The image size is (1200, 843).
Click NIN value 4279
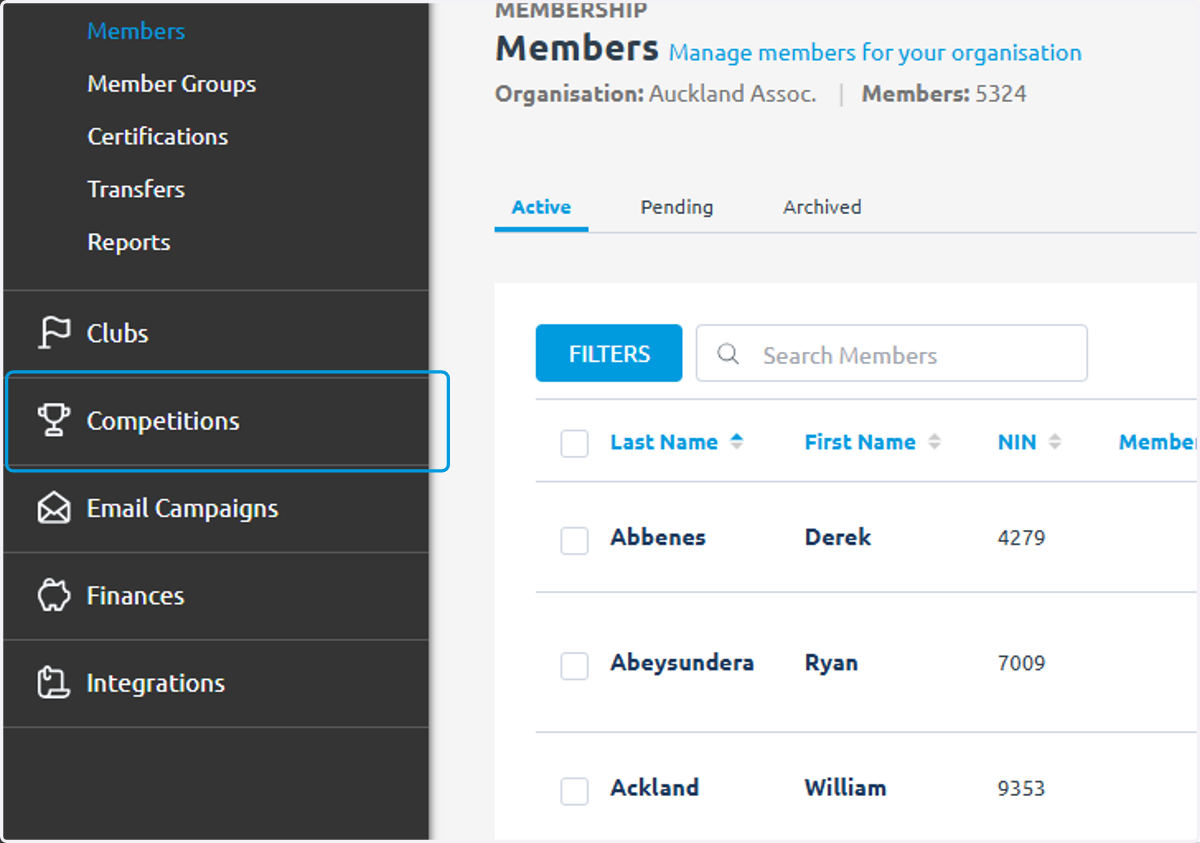(x=1021, y=538)
